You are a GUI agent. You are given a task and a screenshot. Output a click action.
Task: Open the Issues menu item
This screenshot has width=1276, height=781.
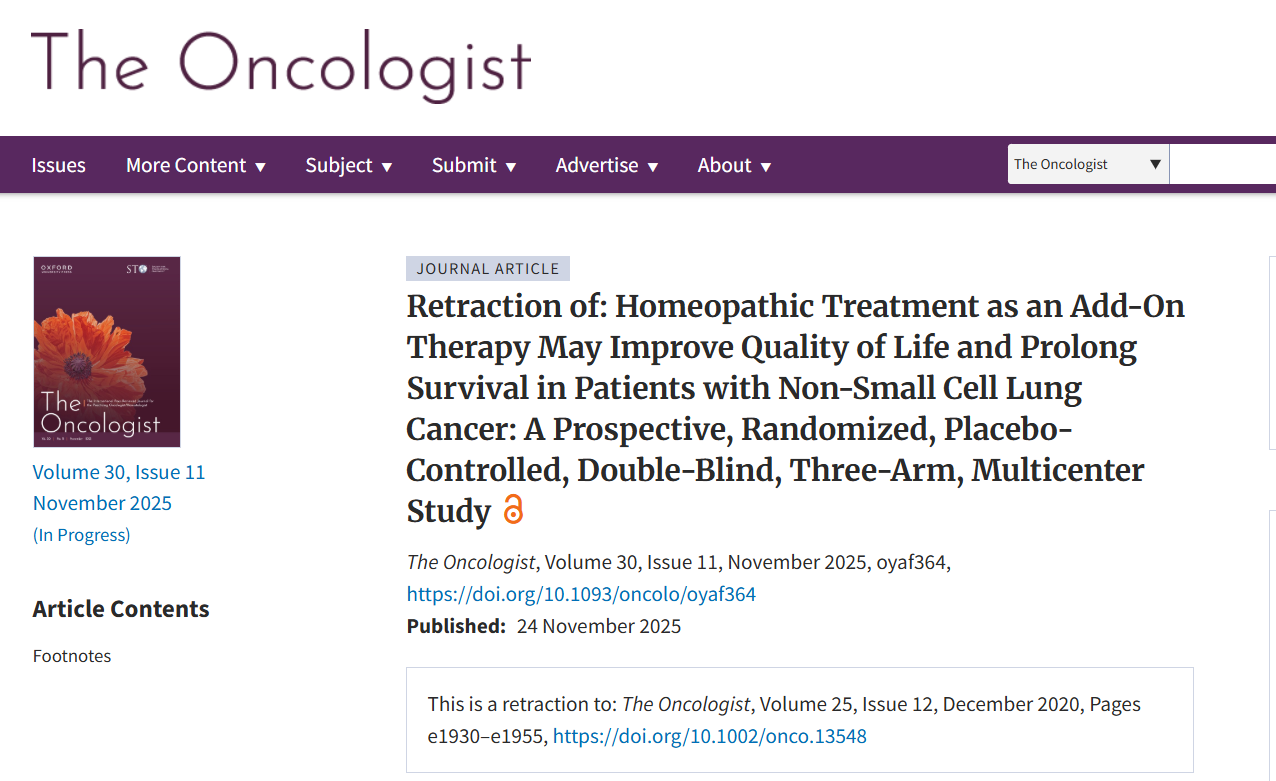59,165
